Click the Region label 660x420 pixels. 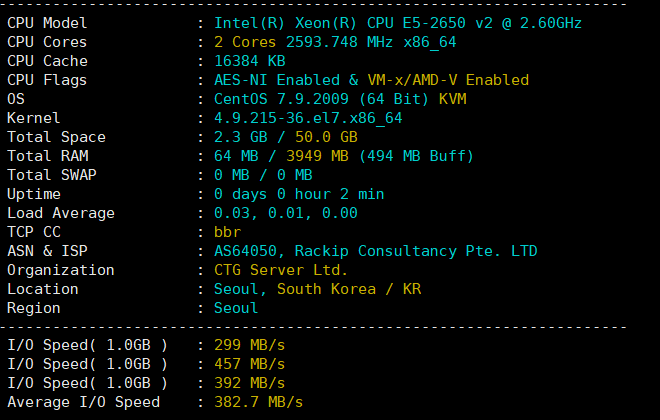(x=33, y=308)
